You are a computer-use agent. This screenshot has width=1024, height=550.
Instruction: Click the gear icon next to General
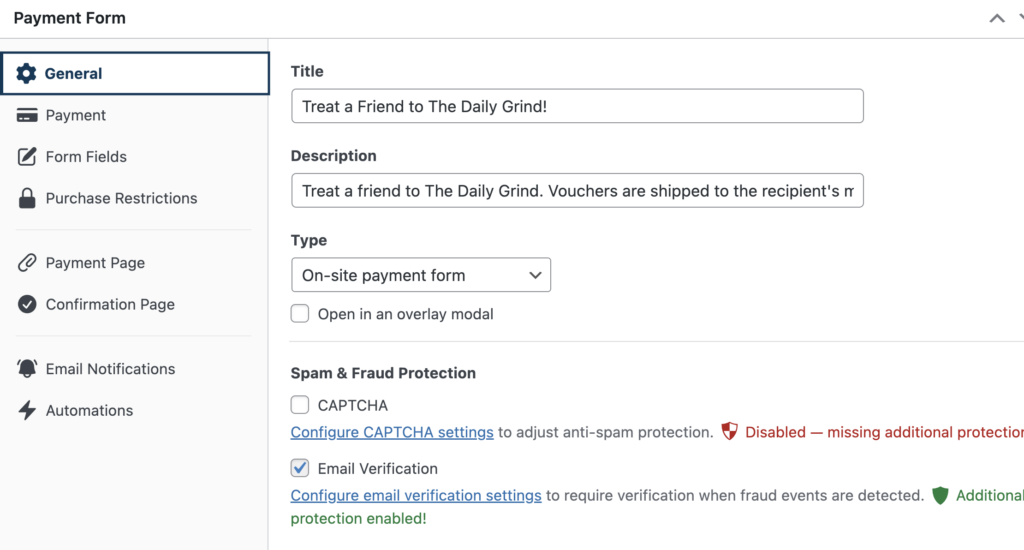click(26, 73)
